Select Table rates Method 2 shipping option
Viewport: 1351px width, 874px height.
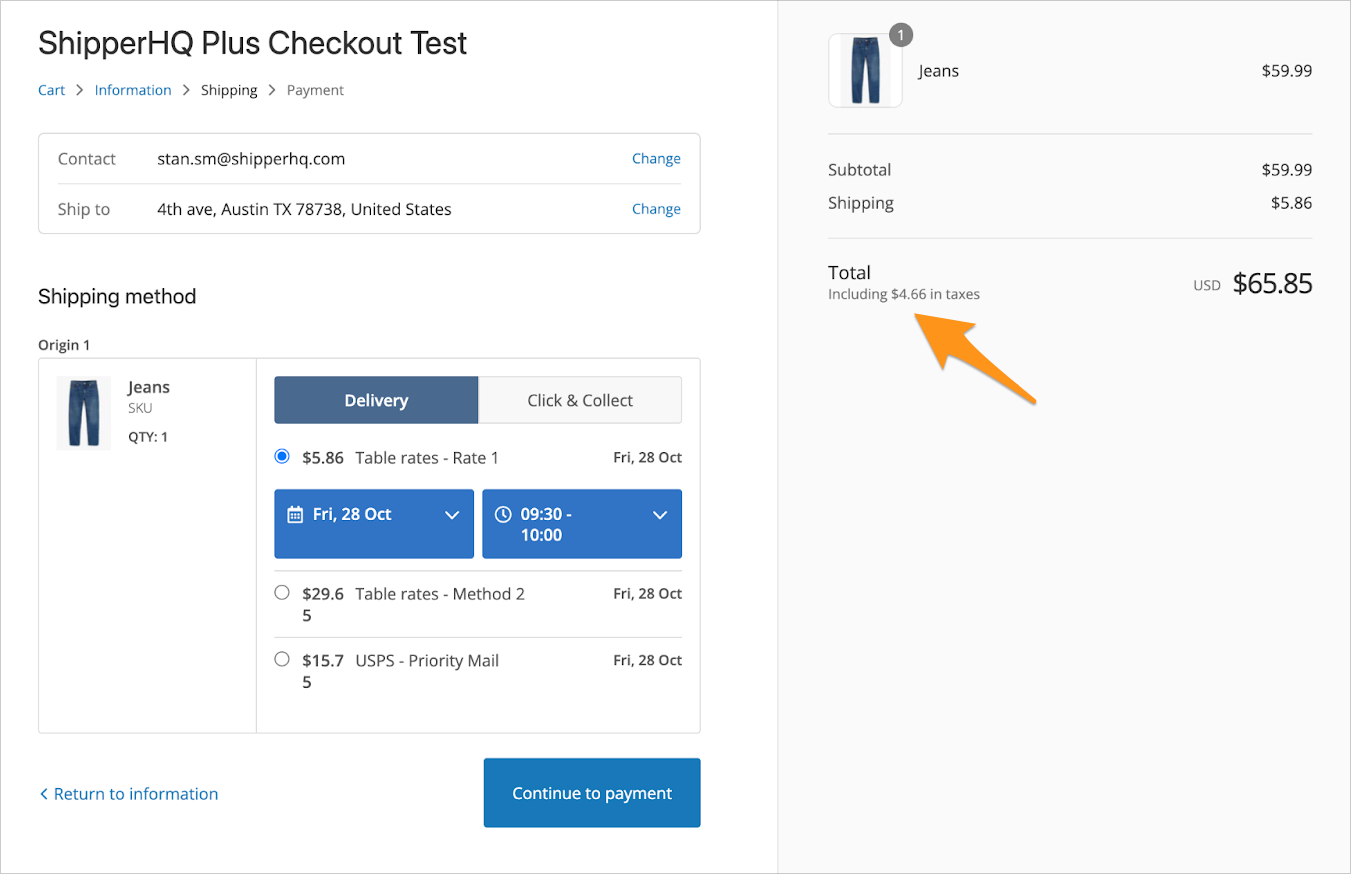(282, 593)
